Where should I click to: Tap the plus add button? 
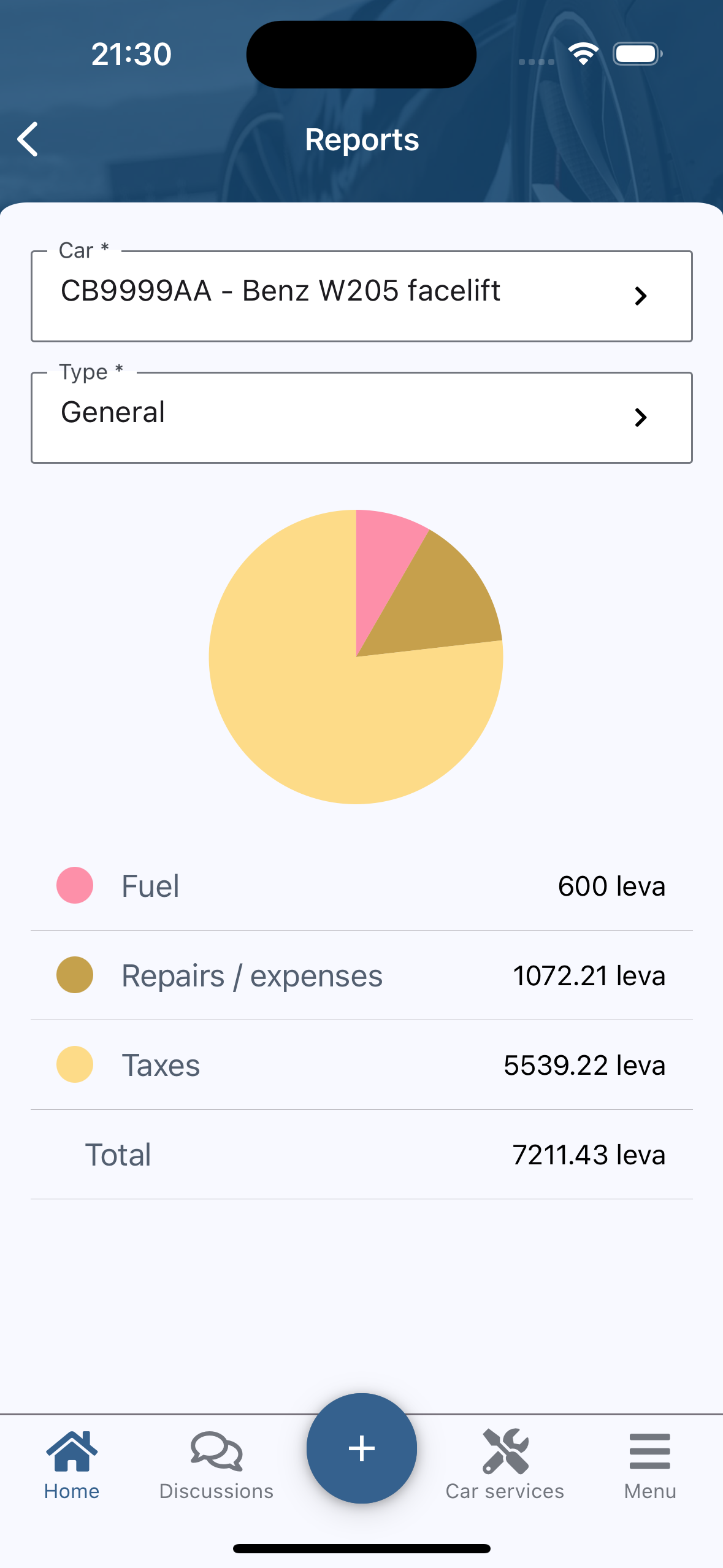click(362, 1448)
